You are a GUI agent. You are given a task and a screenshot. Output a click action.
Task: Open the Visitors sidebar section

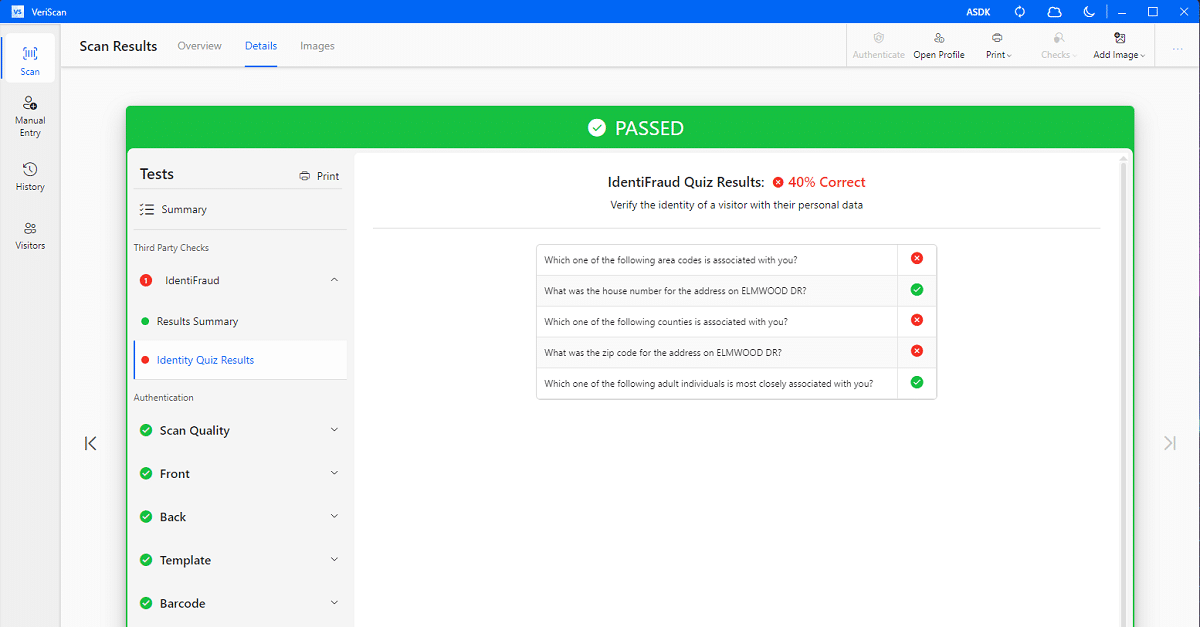tap(30, 235)
